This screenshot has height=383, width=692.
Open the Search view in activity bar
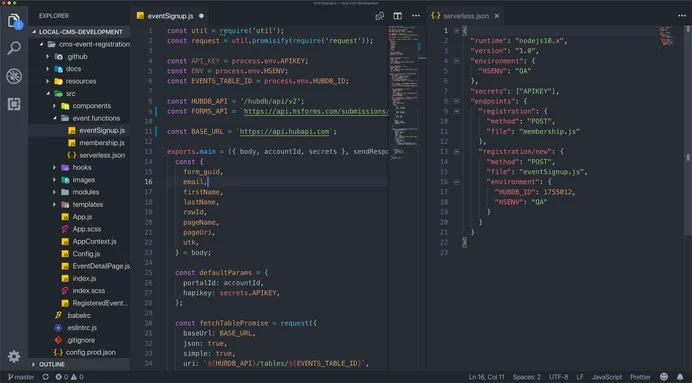[14, 48]
